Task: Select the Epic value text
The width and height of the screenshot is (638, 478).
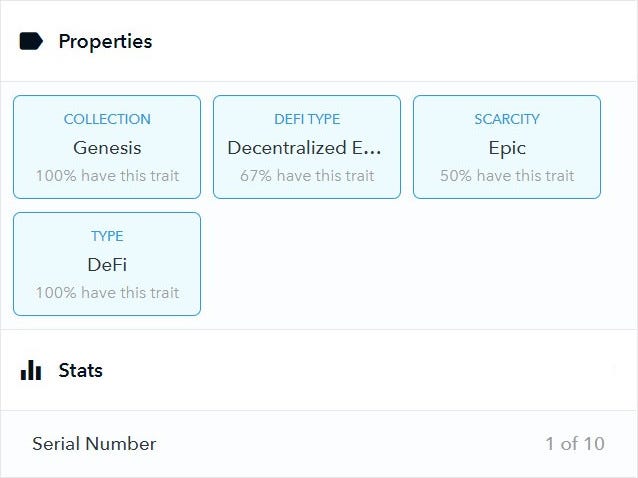Action: click(507, 148)
